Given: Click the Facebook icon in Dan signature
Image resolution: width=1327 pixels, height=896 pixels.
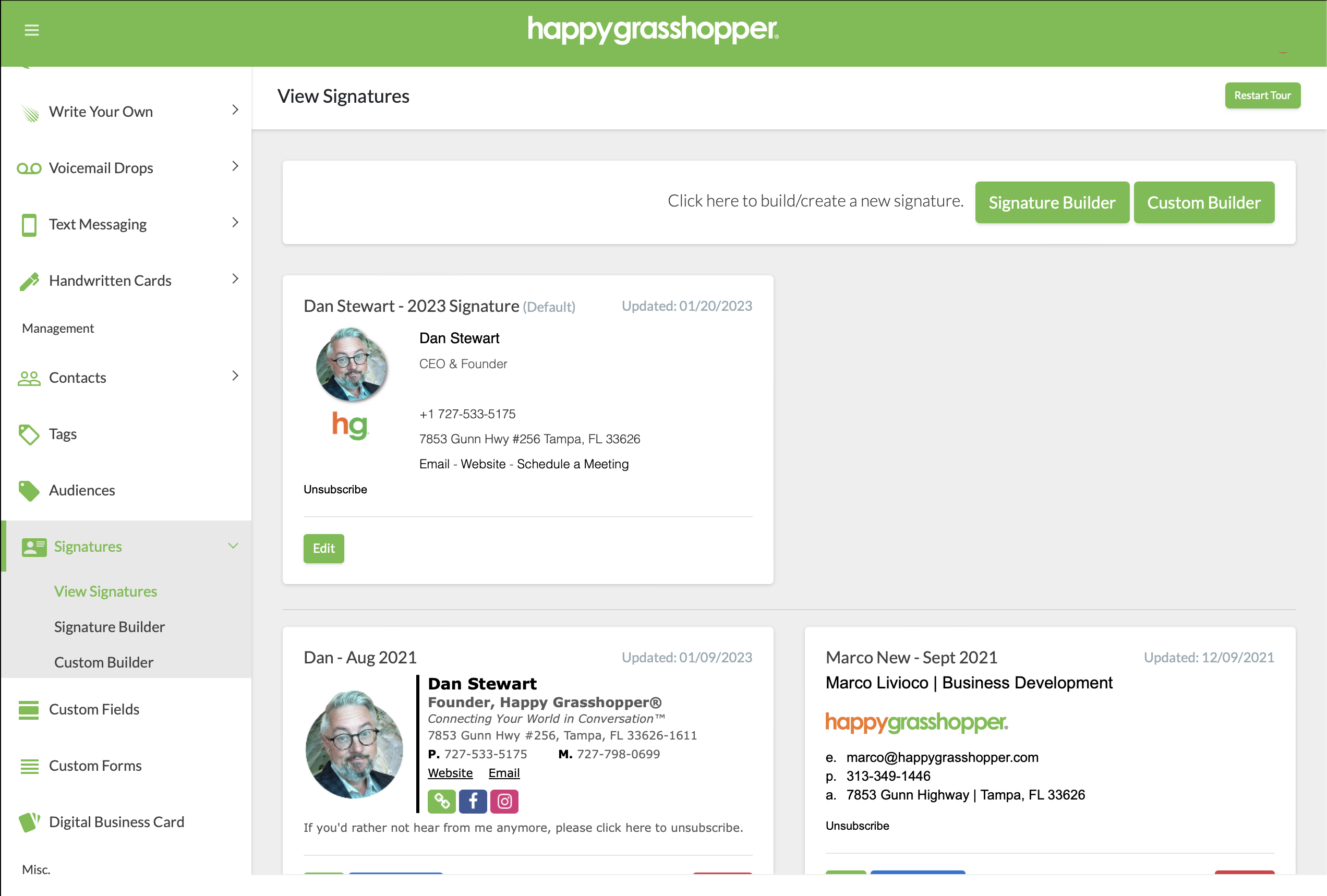Looking at the screenshot, I should coord(473,802).
